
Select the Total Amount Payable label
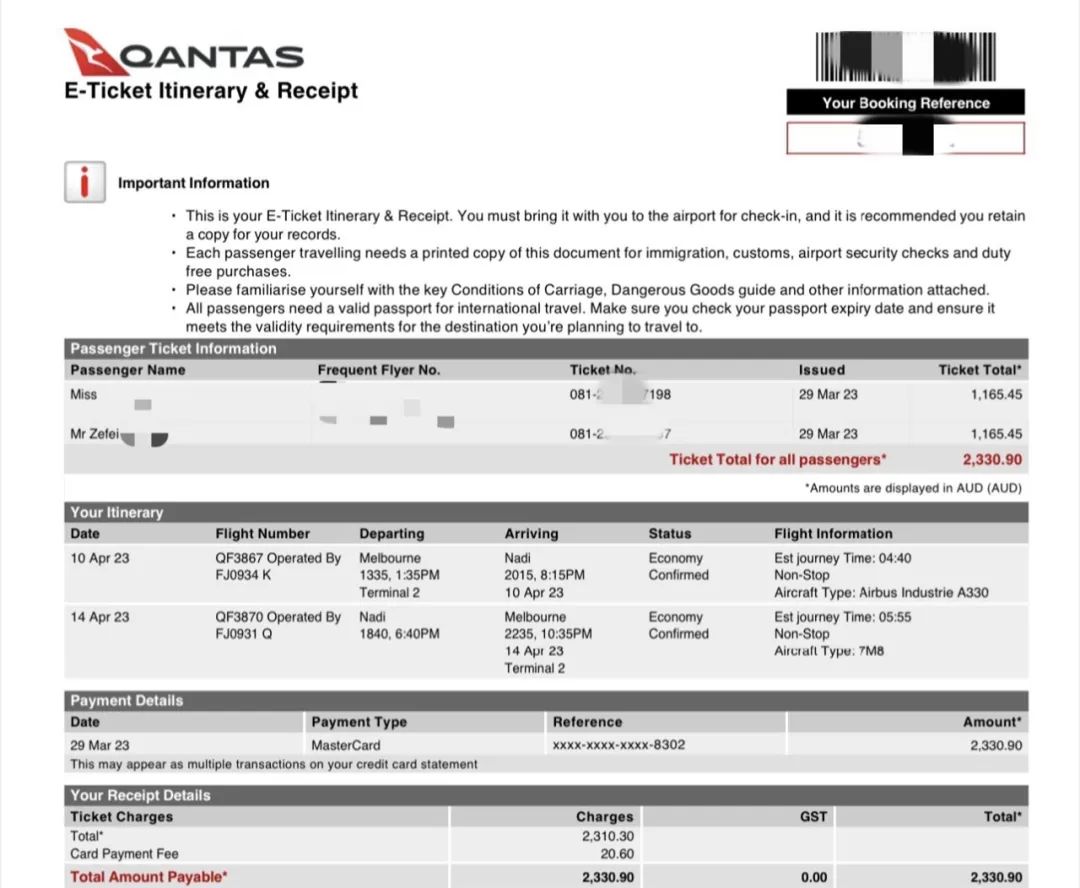[x=149, y=877]
